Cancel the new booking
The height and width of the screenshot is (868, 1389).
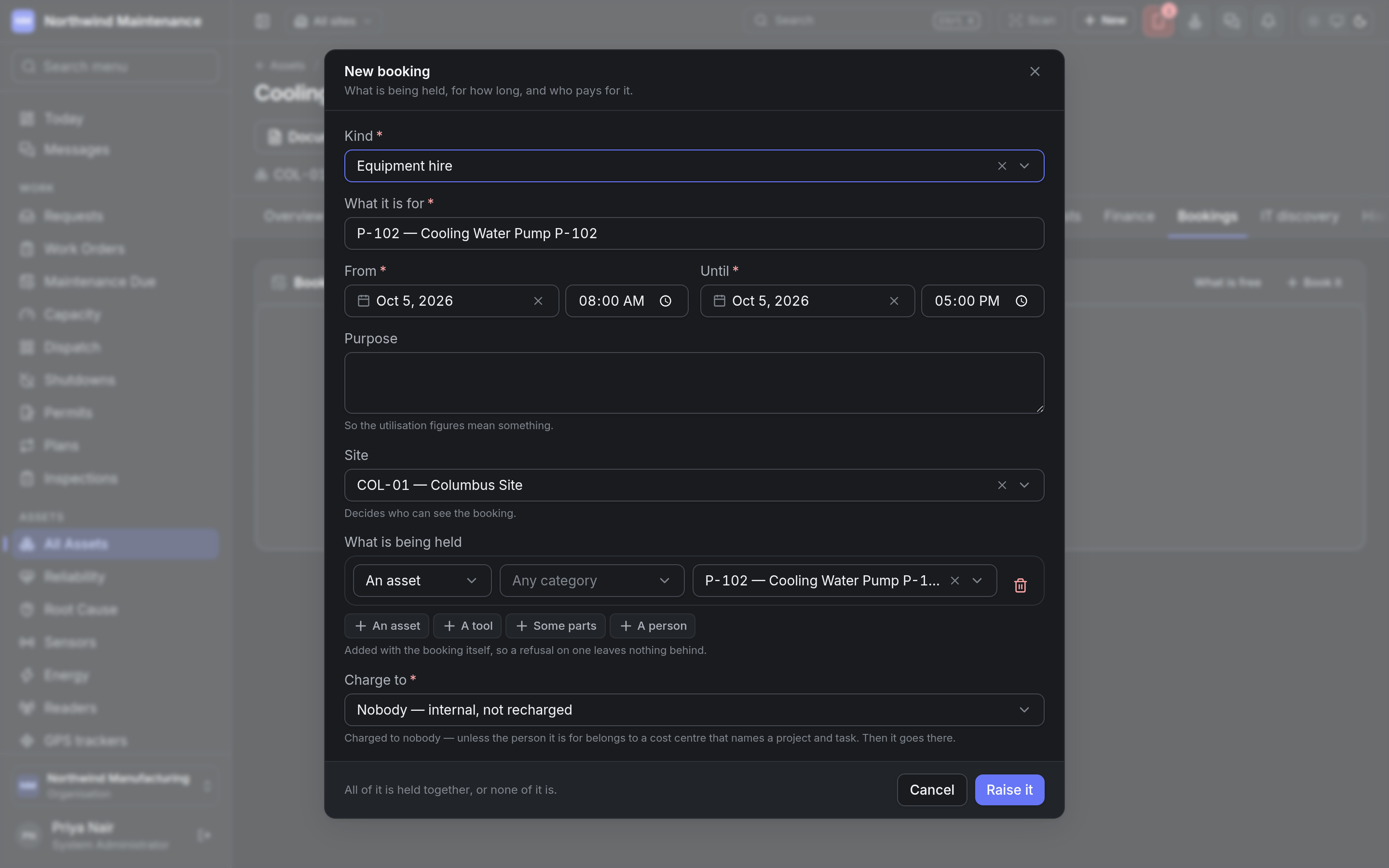[932, 789]
